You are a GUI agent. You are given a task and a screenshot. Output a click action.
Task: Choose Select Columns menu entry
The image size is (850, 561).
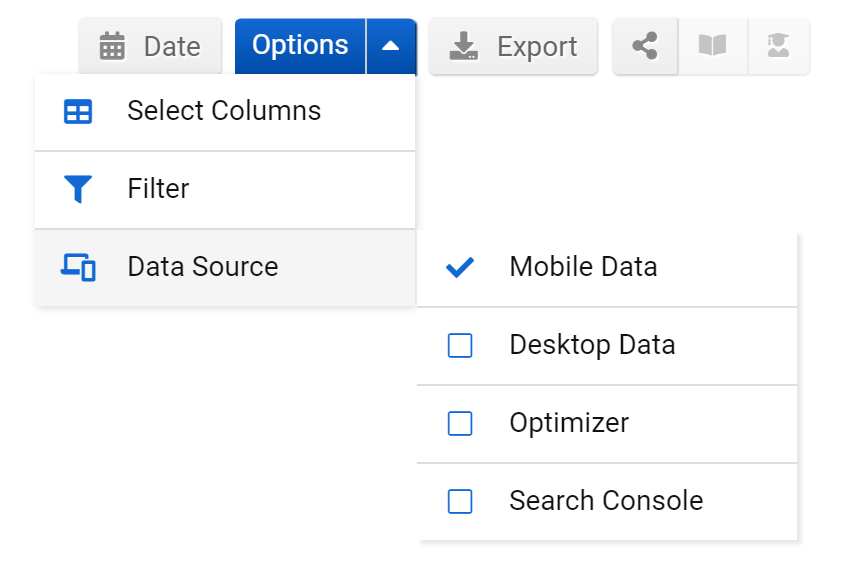pyautogui.click(x=225, y=112)
